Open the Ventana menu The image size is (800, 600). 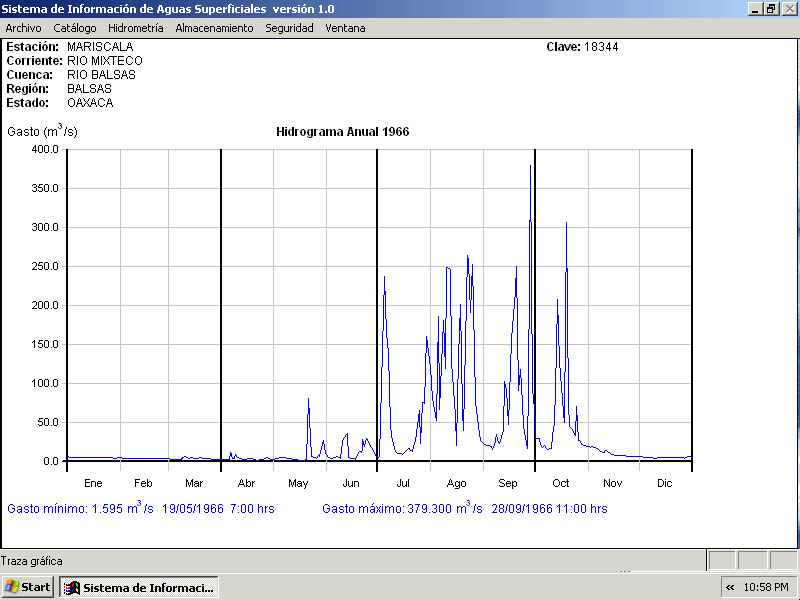(345, 28)
